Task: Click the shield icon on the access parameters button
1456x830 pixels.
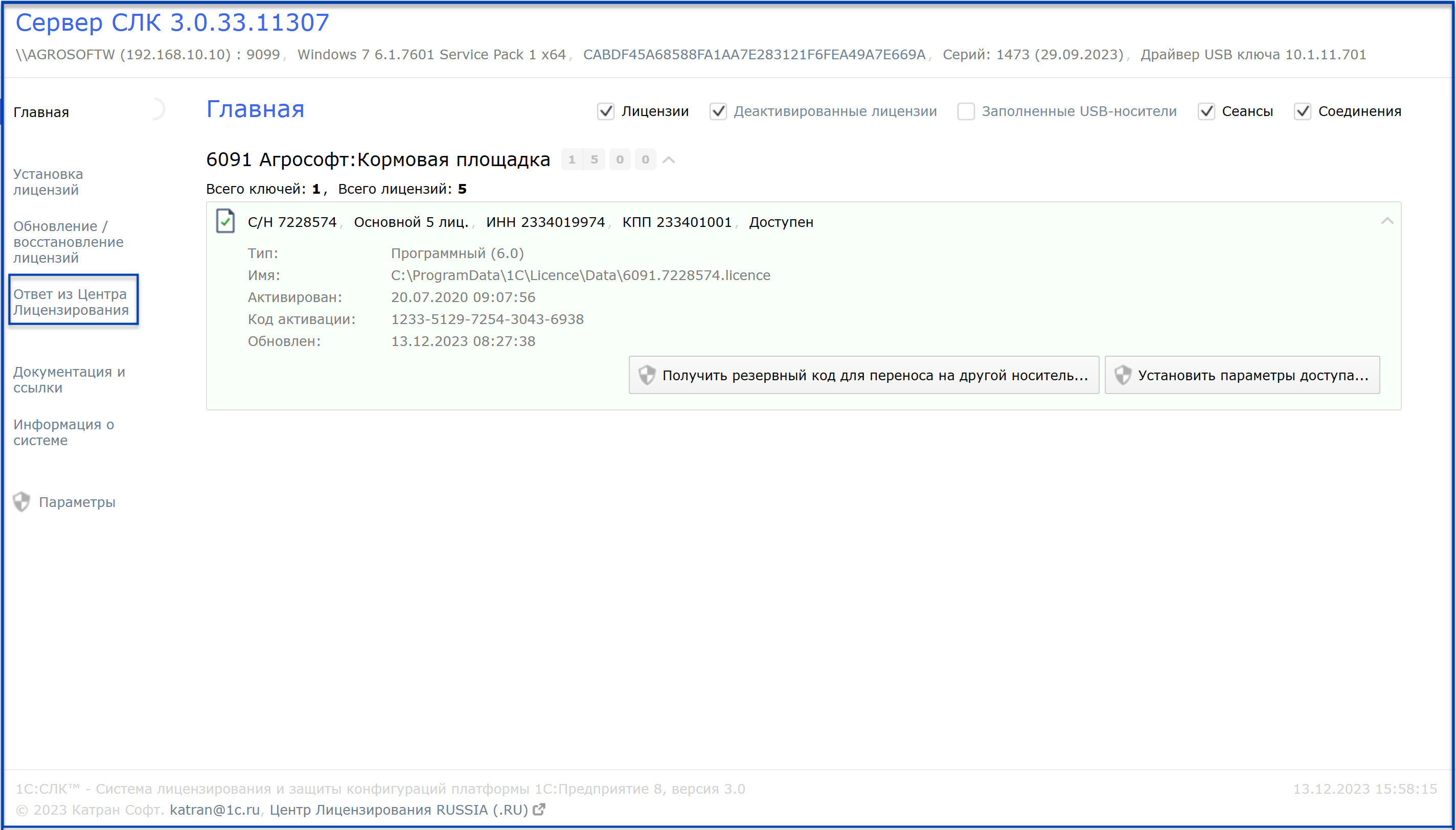Action: [x=1123, y=375]
